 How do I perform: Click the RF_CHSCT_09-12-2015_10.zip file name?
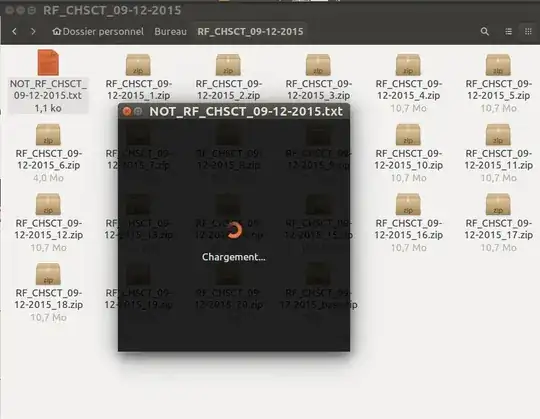pyautogui.click(x=408, y=159)
